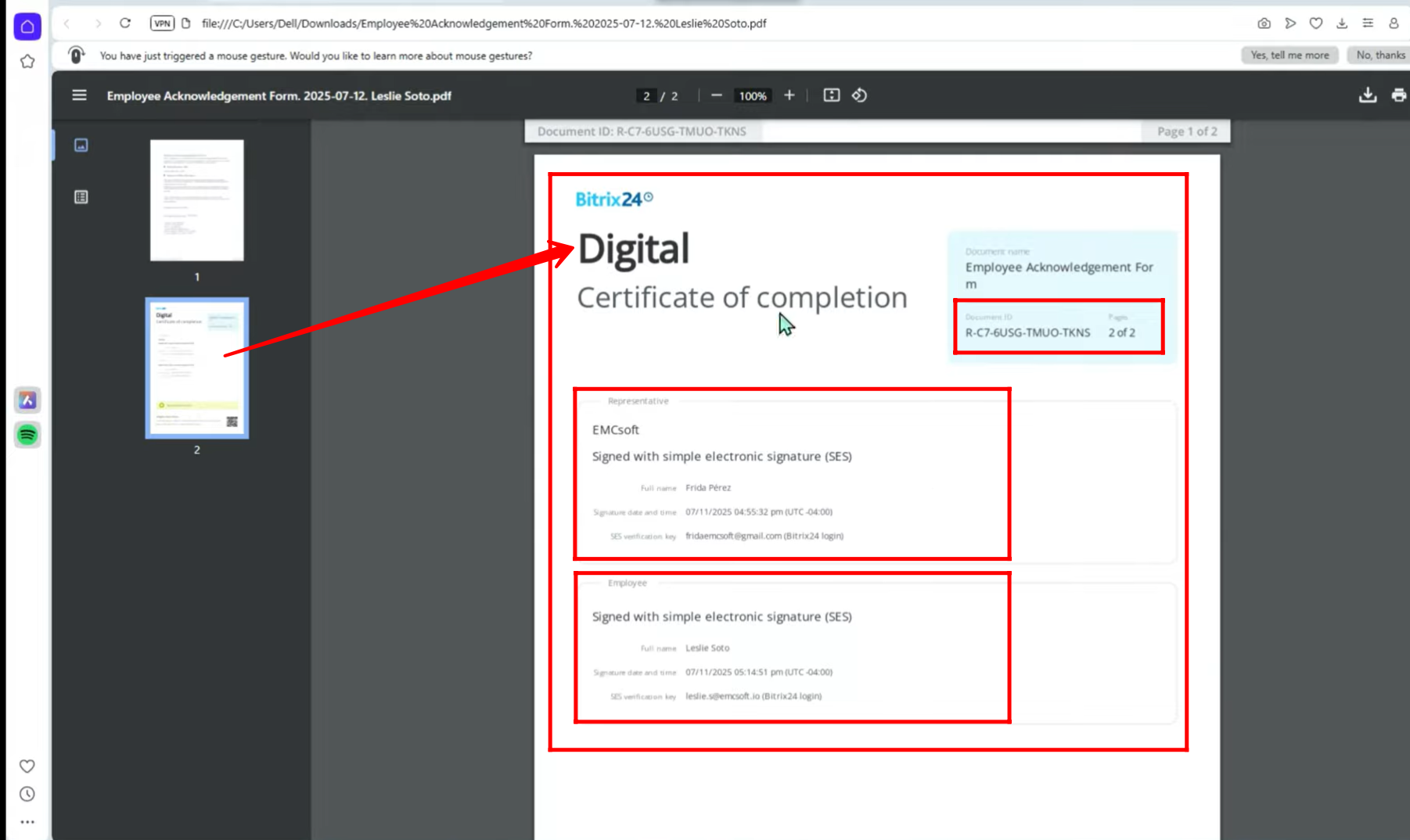Go back with the browser back arrow
This screenshot has width=1410, height=840.
67,23
